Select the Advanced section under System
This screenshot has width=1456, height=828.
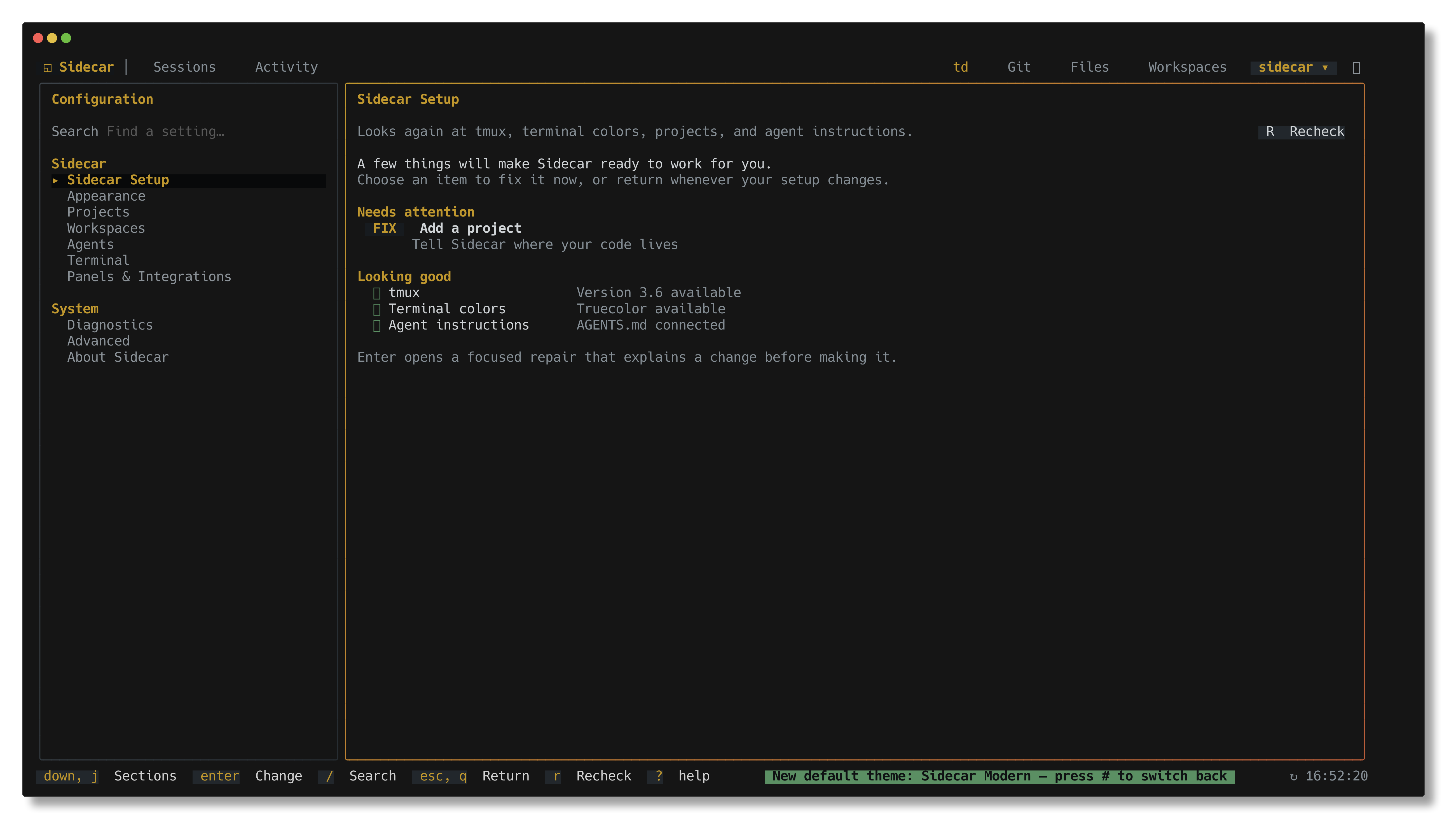[99, 341]
